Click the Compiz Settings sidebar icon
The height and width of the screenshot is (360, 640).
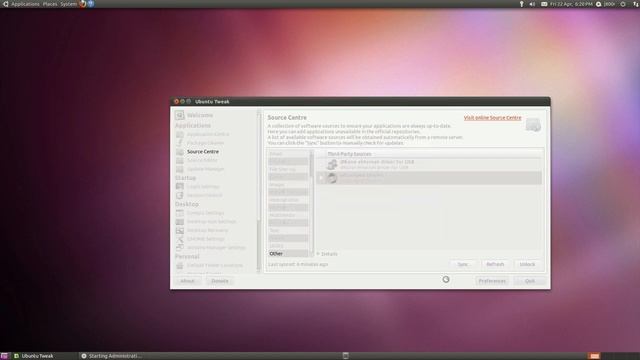pyautogui.click(x=180, y=213)
